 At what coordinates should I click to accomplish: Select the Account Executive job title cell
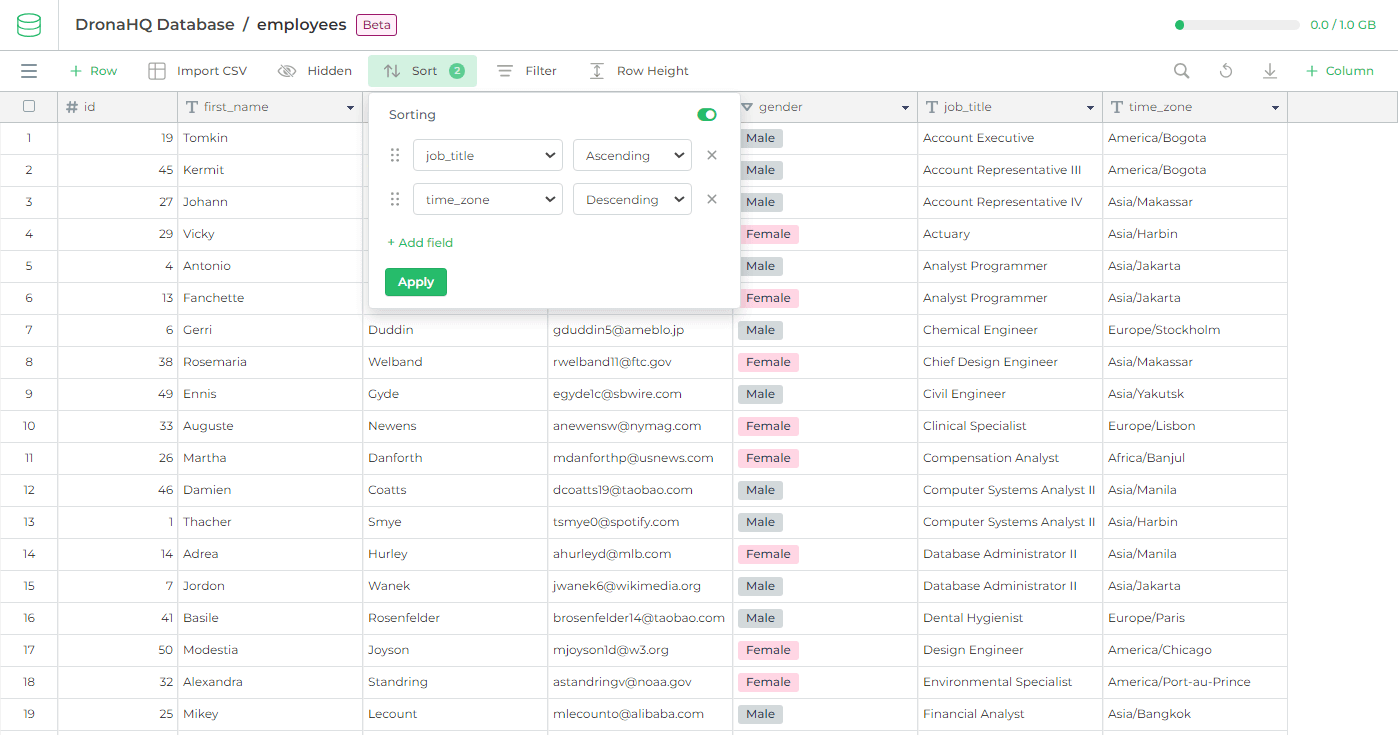tap(1010, 138)
